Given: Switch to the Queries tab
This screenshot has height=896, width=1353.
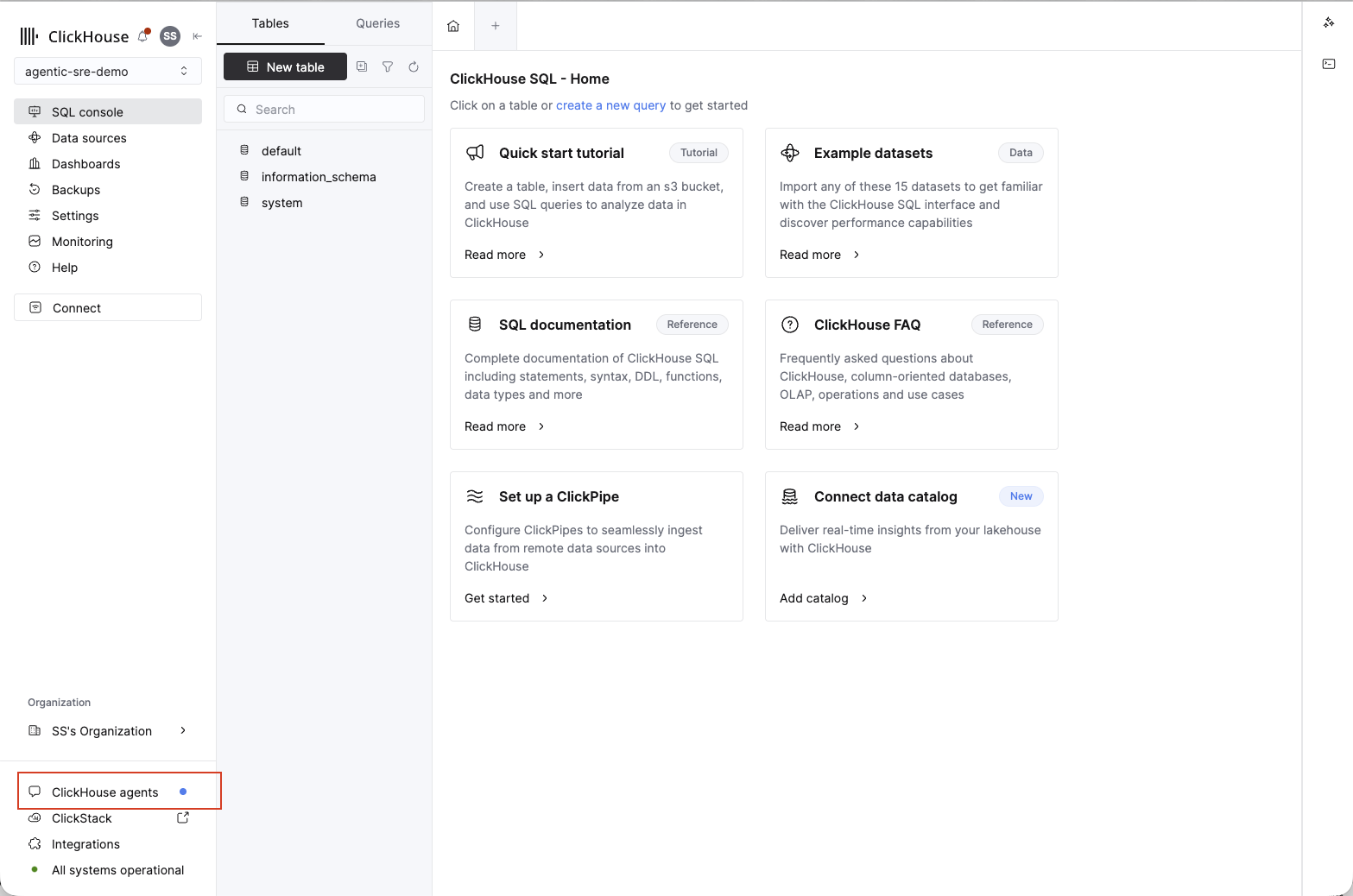Looking at the screenshot, I should point(378,23).
